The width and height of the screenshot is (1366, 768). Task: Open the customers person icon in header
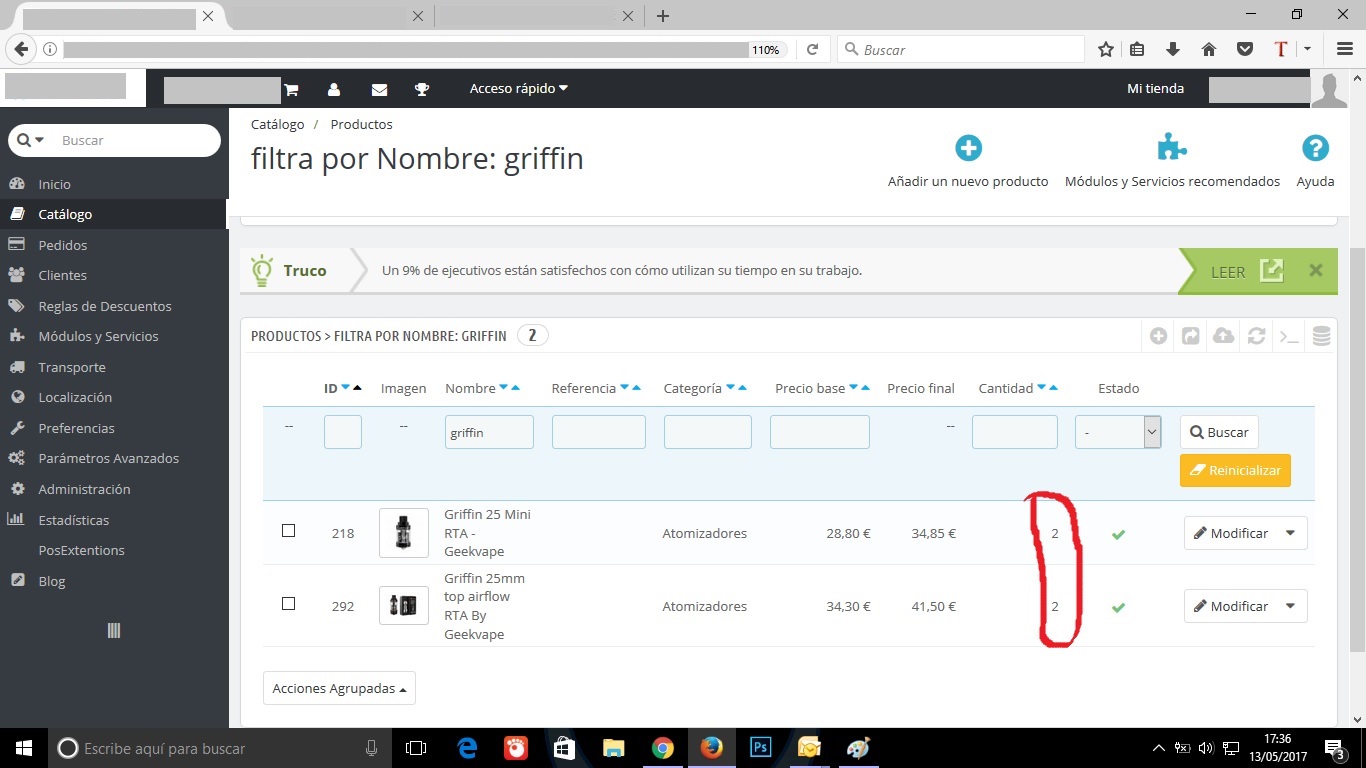[x=334, y=89]
